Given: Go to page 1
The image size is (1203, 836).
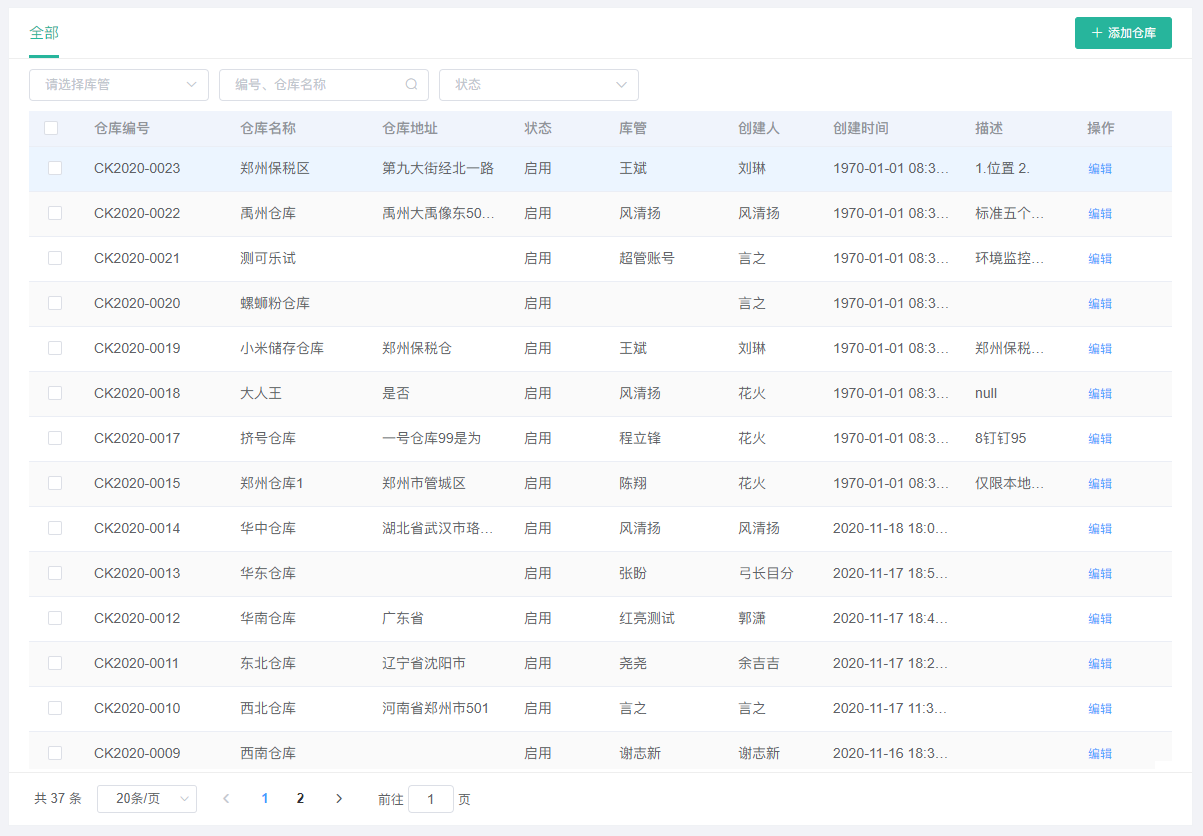Looking at the screenshot, I should [265, 798].
